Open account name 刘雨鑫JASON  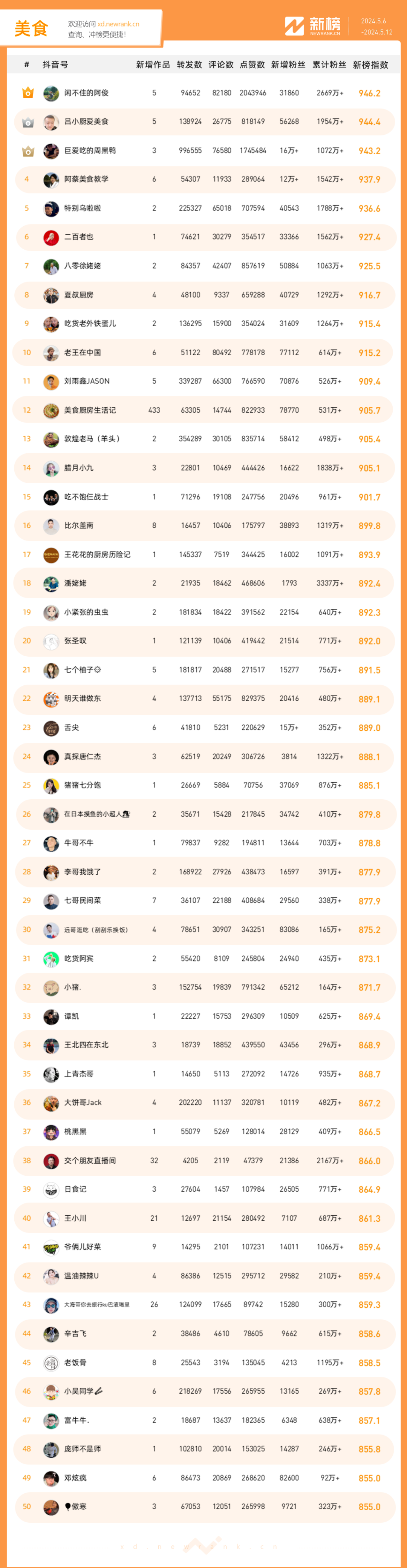[87, 382]
